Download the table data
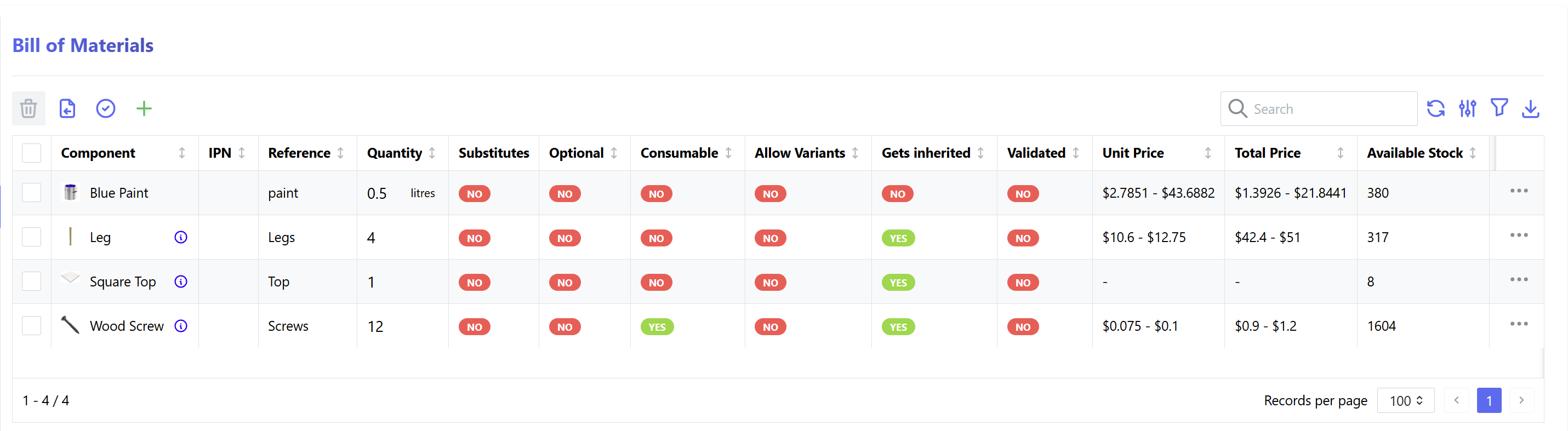This screenshot has width=1568, height=431. [1530, 109]
